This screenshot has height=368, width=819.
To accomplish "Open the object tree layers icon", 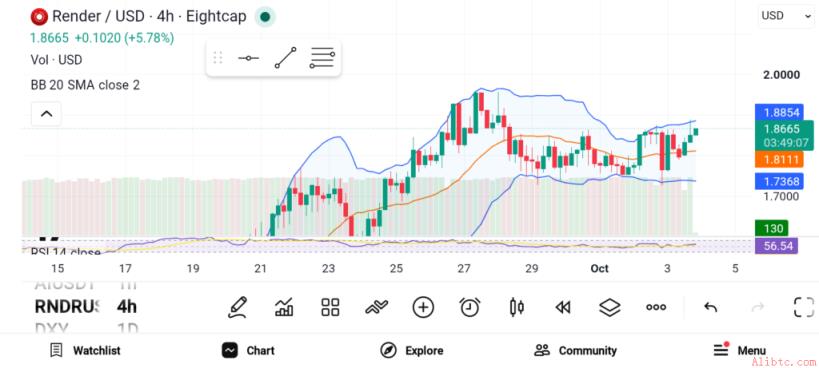I will click(x=610, y=307).
